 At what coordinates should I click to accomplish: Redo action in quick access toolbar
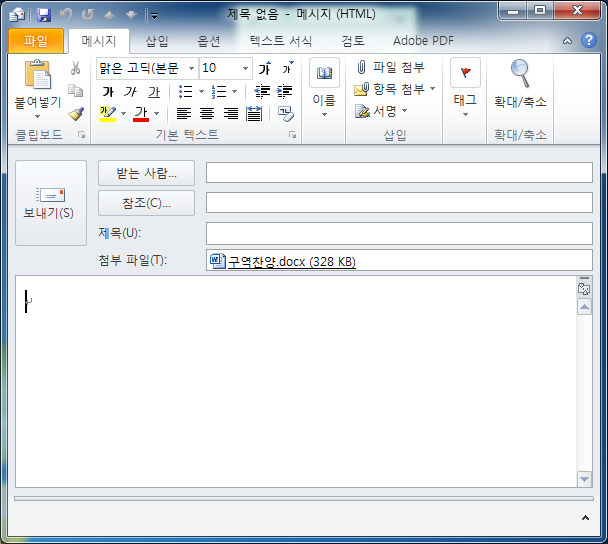tap(88, 15)
